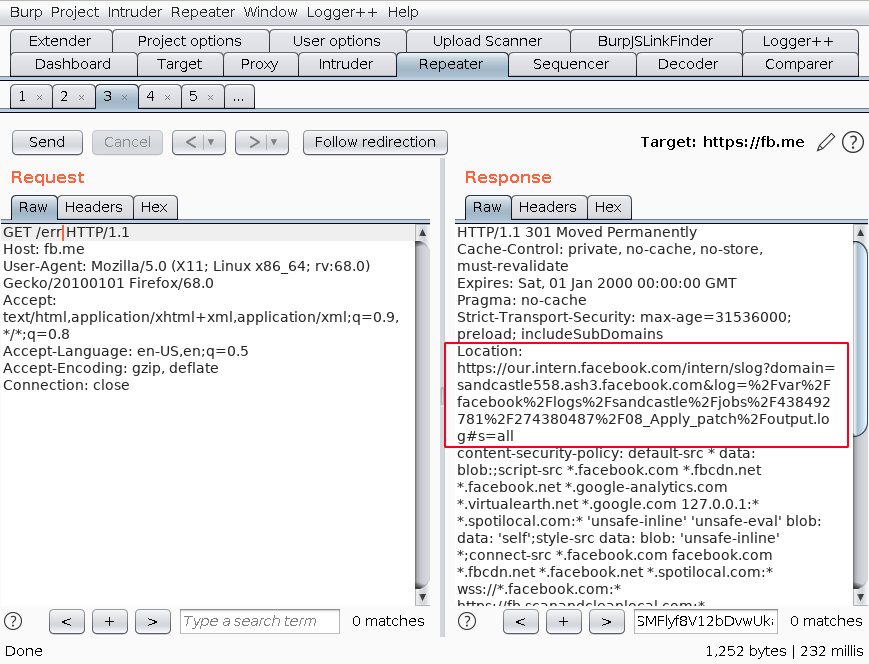The height and width of the screenshot is (664, 869).
Task: Send the request
Action: (47, 142)
